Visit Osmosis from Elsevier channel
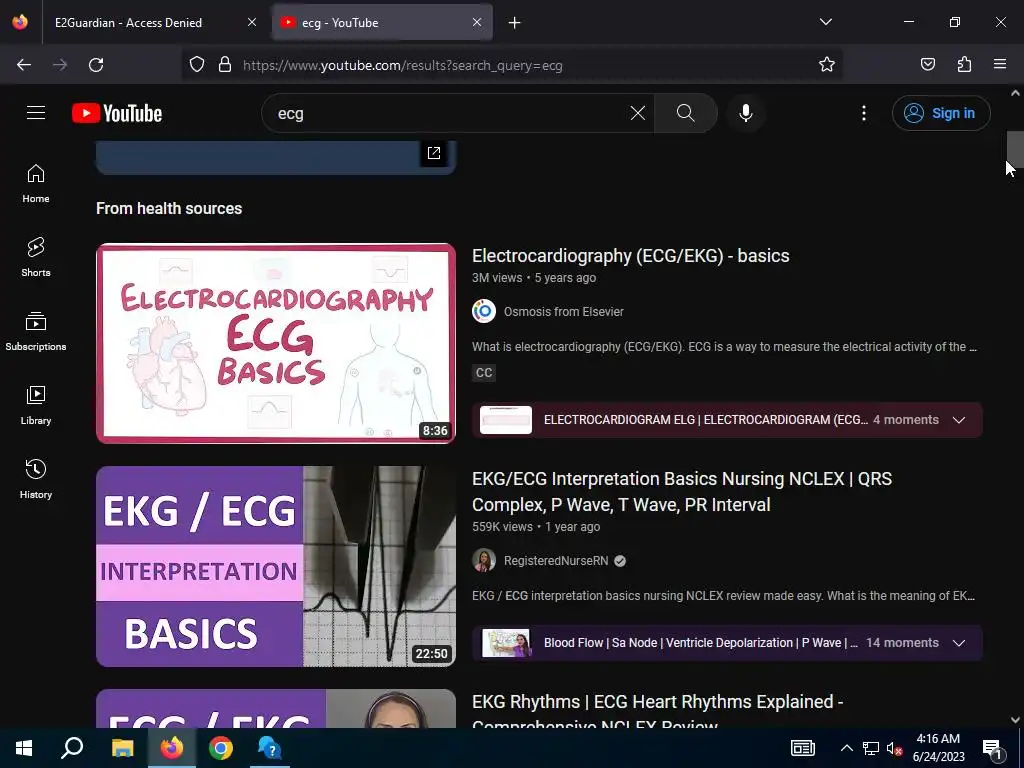The image size is (1024, 768). pos(564,312)
